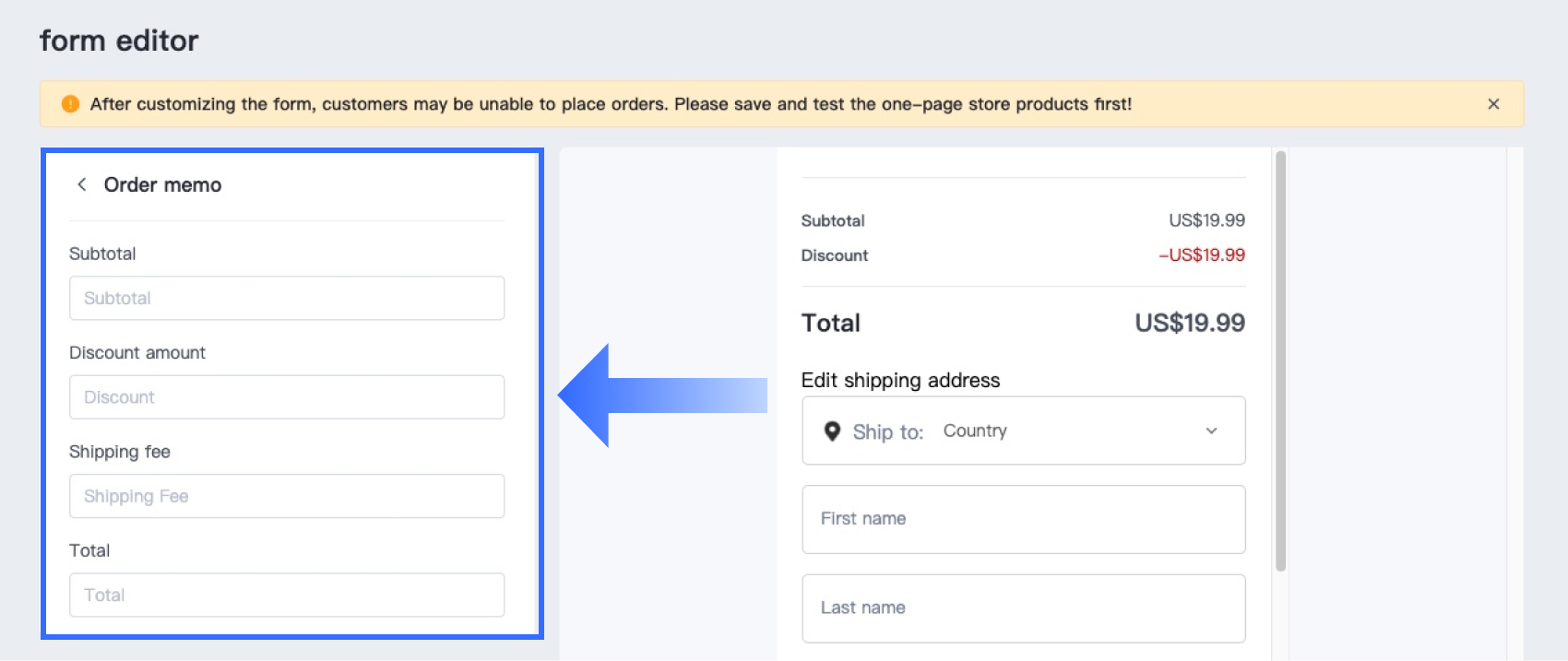
Task: Click the Subtotal row in the preview
Action: click(x=1023, y=220)
